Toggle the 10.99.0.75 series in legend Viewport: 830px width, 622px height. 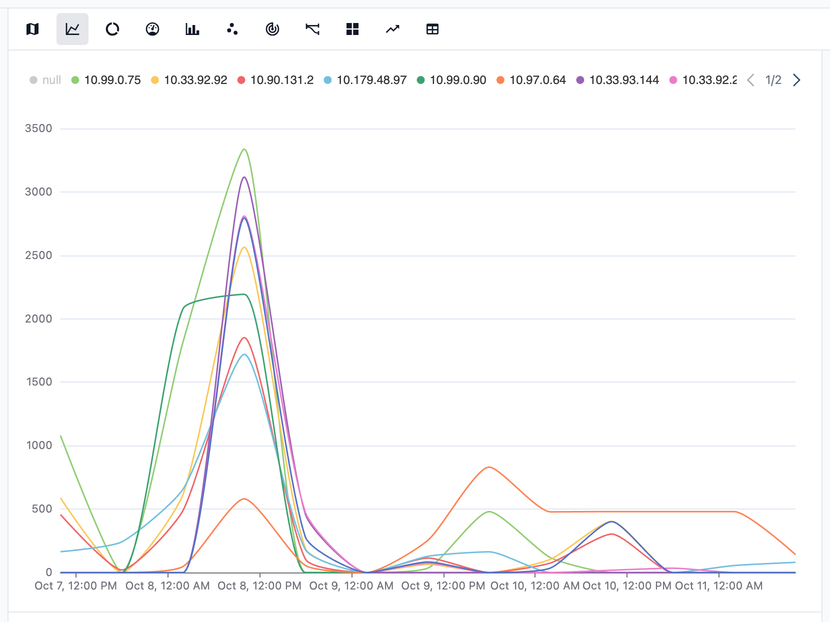pyautogui.click(x=112, y=80)
